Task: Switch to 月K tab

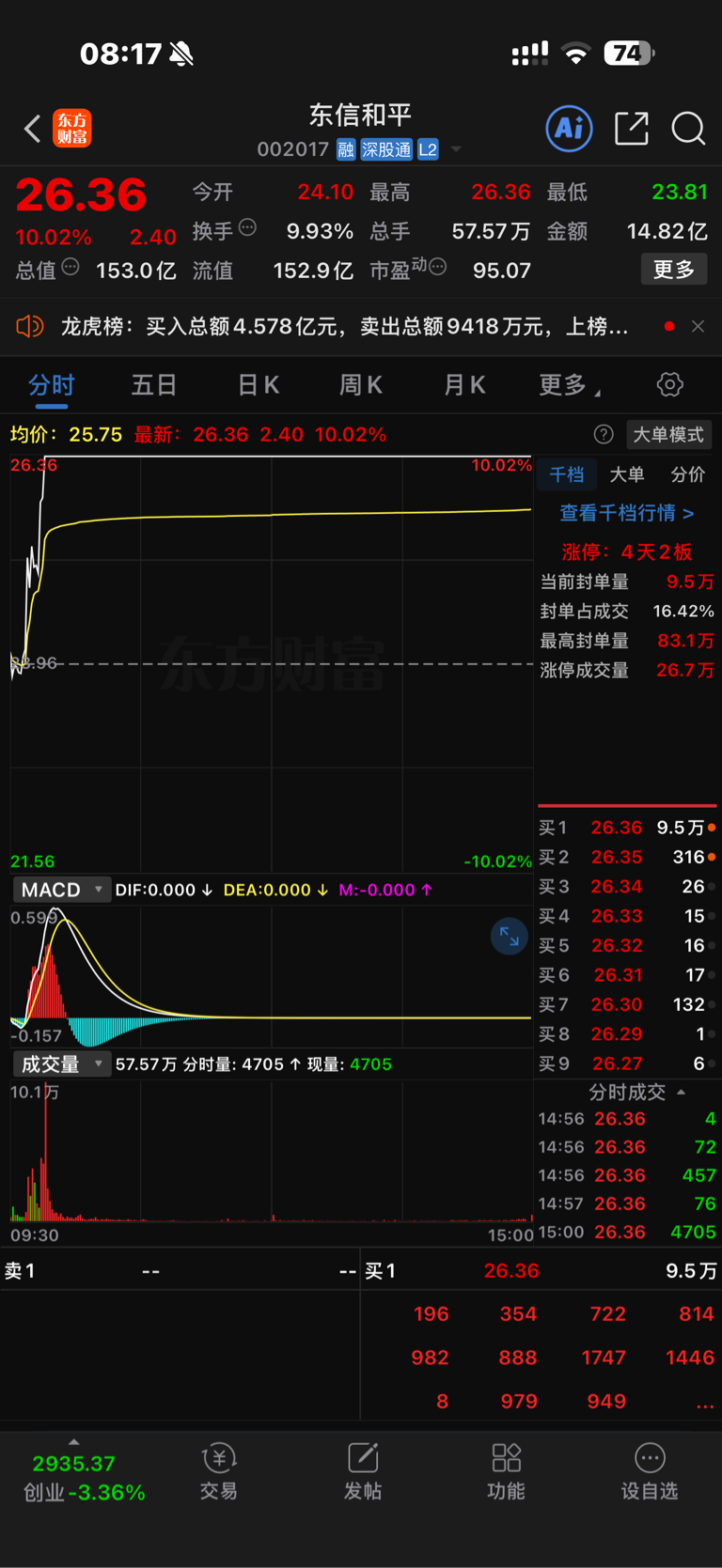Action: coord(463,384)
